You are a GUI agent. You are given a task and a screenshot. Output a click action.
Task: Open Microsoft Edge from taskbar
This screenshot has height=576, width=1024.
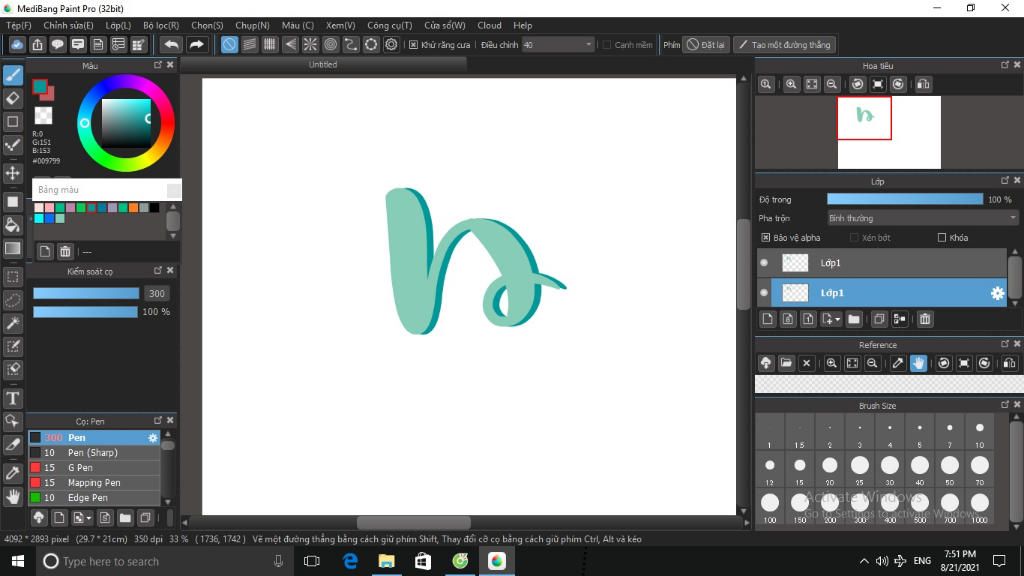click(350, 561)
